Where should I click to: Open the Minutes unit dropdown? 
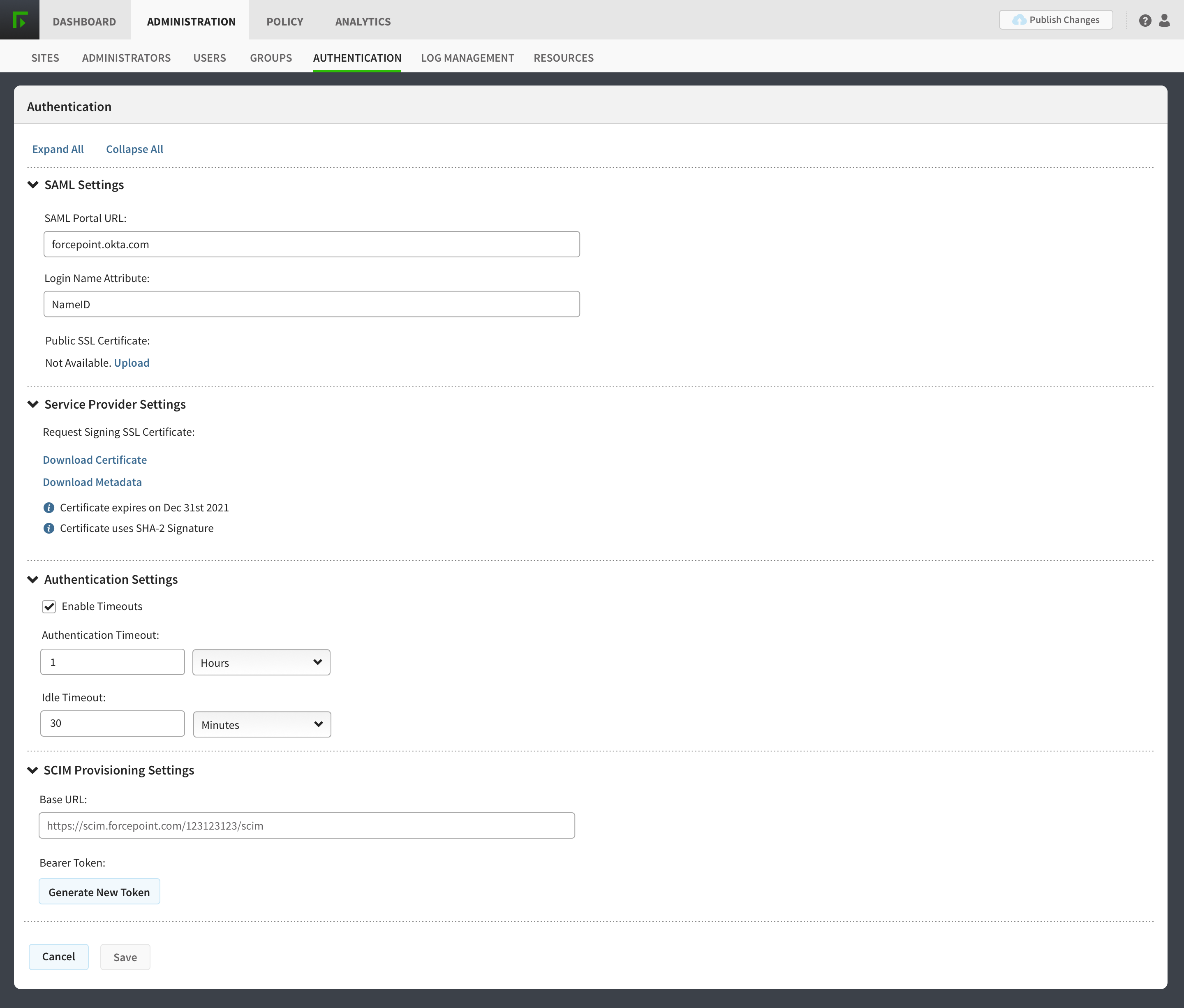[262, 725]
